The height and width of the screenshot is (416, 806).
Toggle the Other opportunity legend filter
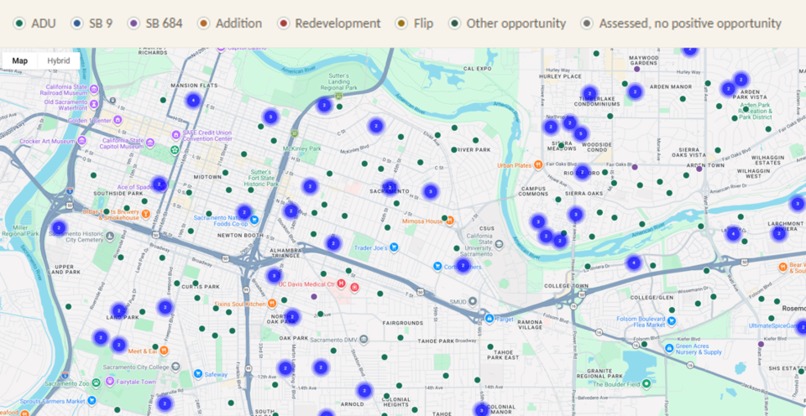[x=507, y=24]
